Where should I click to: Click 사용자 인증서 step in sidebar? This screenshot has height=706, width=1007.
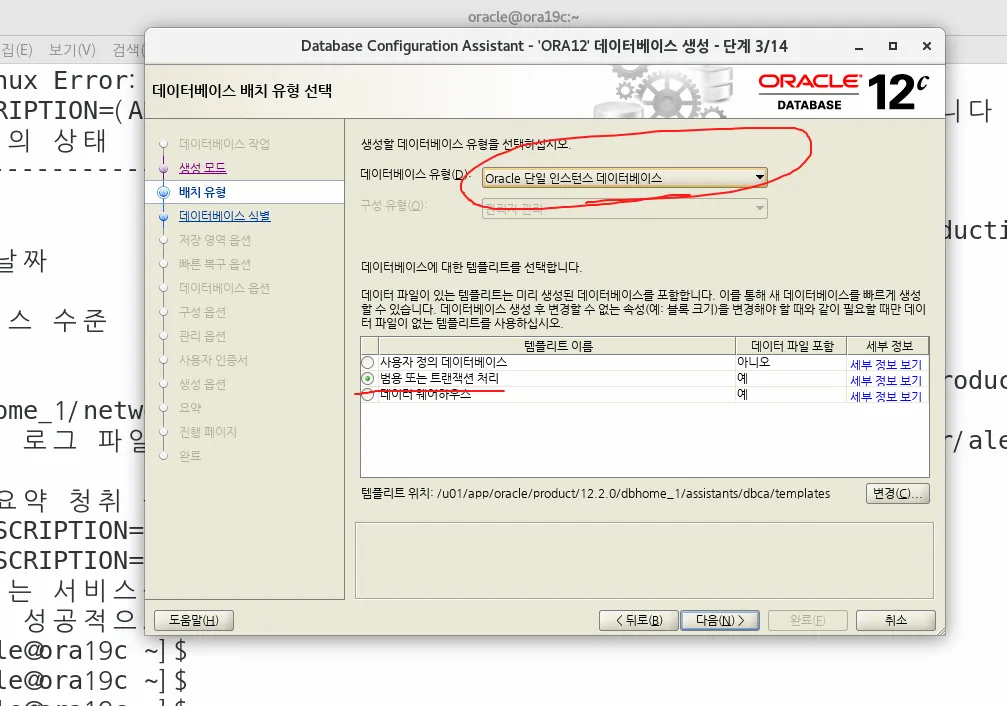(x=213, y=360)
